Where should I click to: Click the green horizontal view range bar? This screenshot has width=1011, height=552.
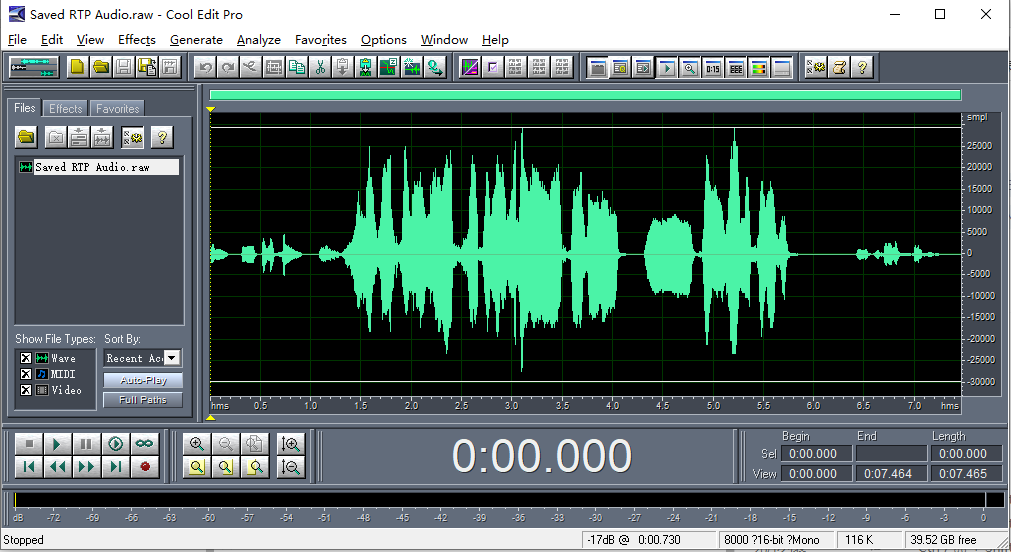pos(585,95)
